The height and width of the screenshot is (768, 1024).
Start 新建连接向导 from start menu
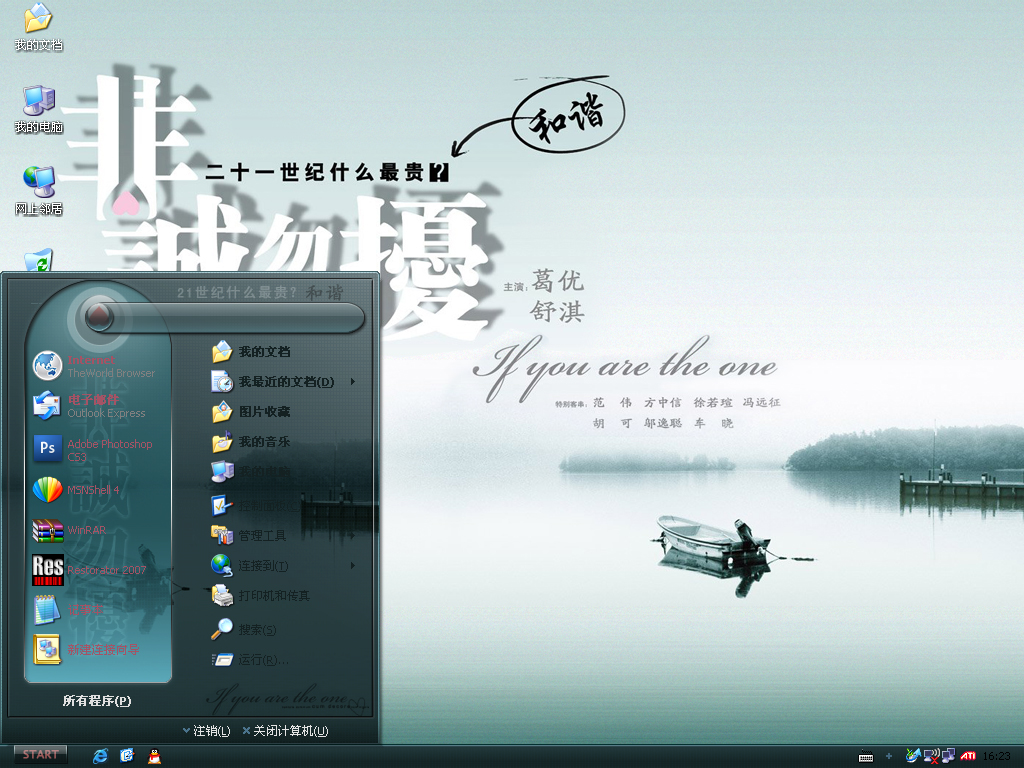click(x=86, y=650)
